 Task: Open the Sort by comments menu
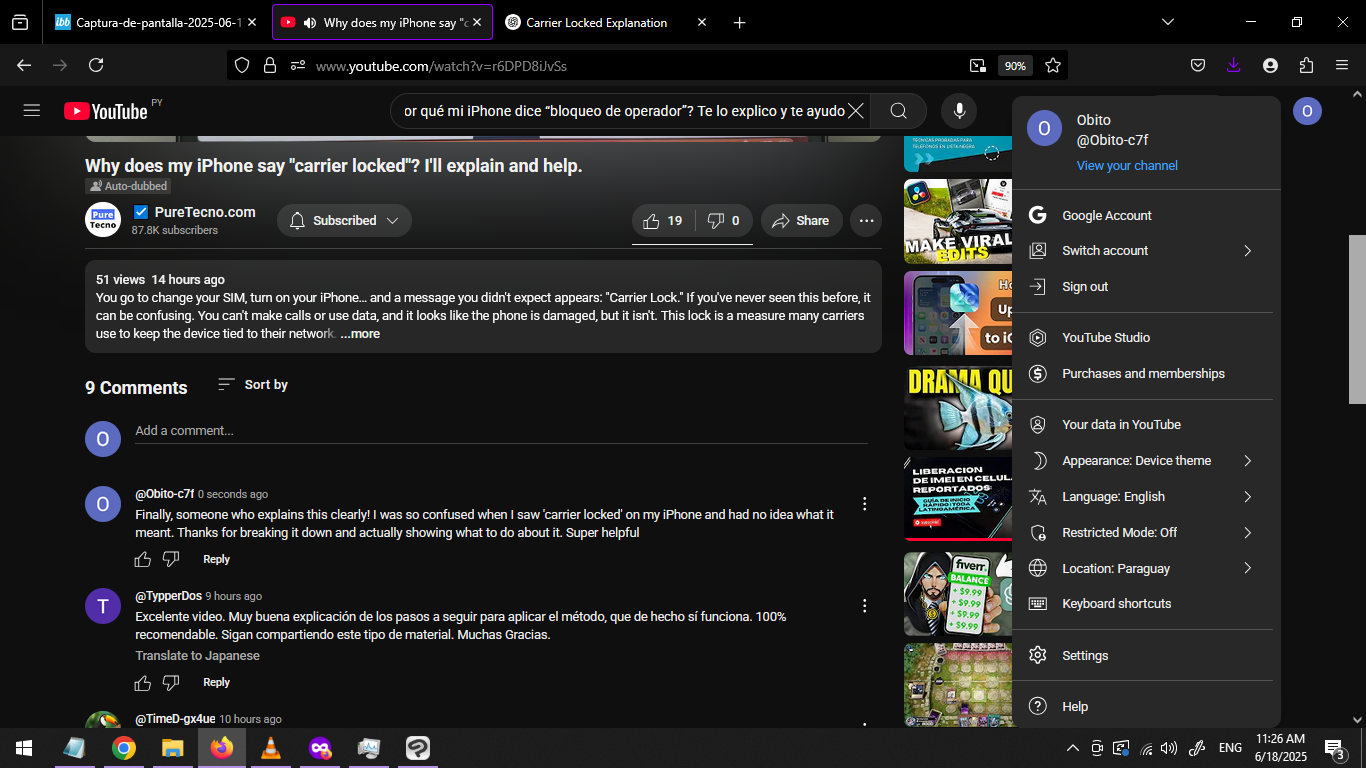pos(252,384)
